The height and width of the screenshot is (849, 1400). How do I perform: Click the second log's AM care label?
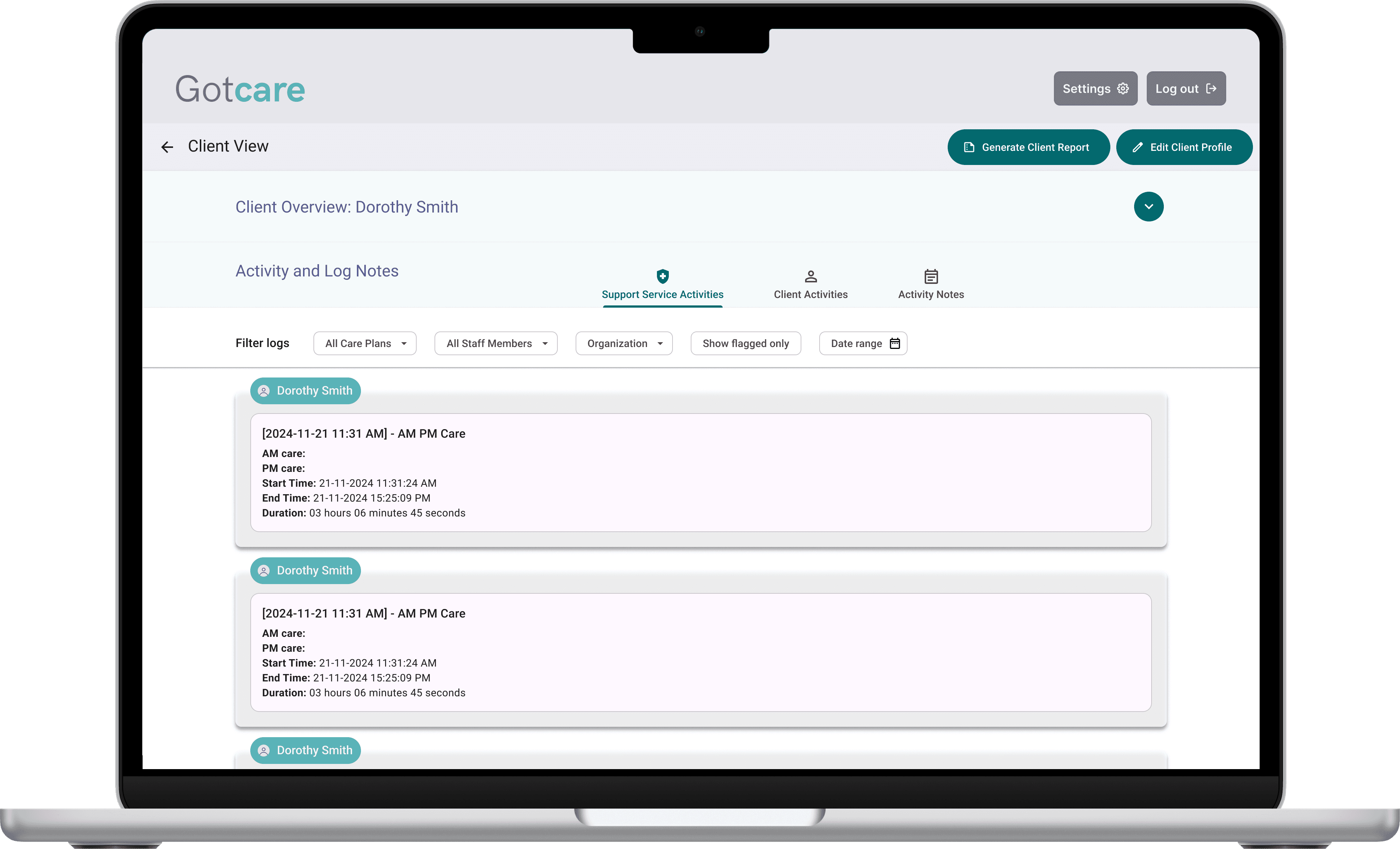tap(283, 633)
